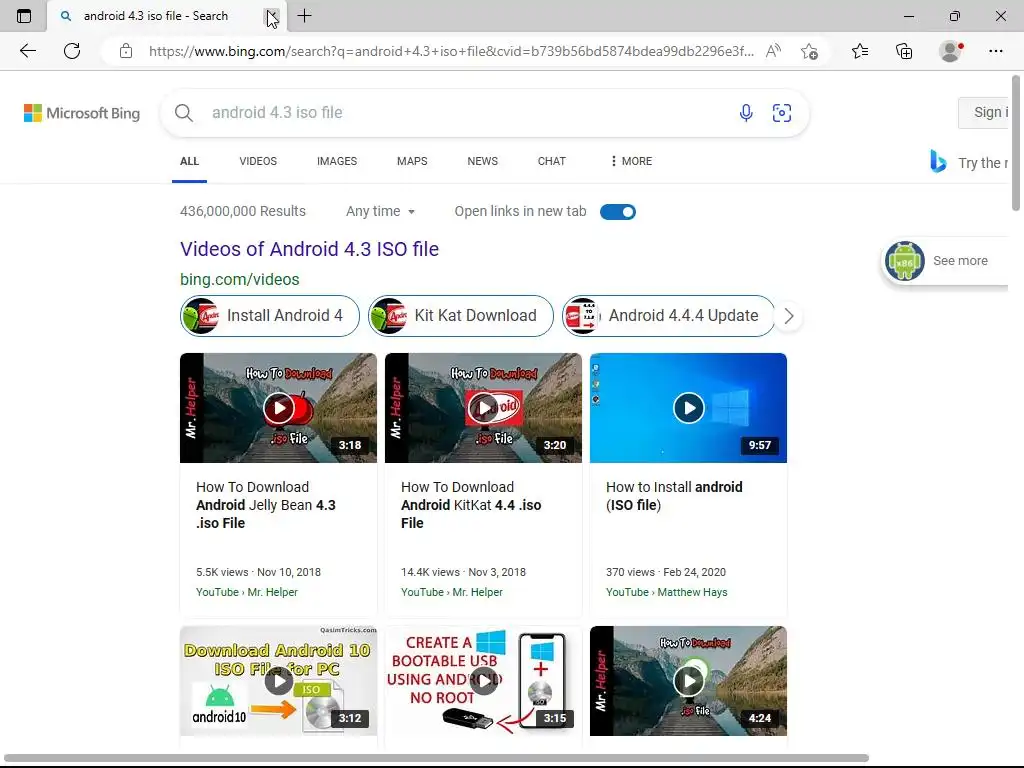Select the ALL results tab

(x=189, y=161)
